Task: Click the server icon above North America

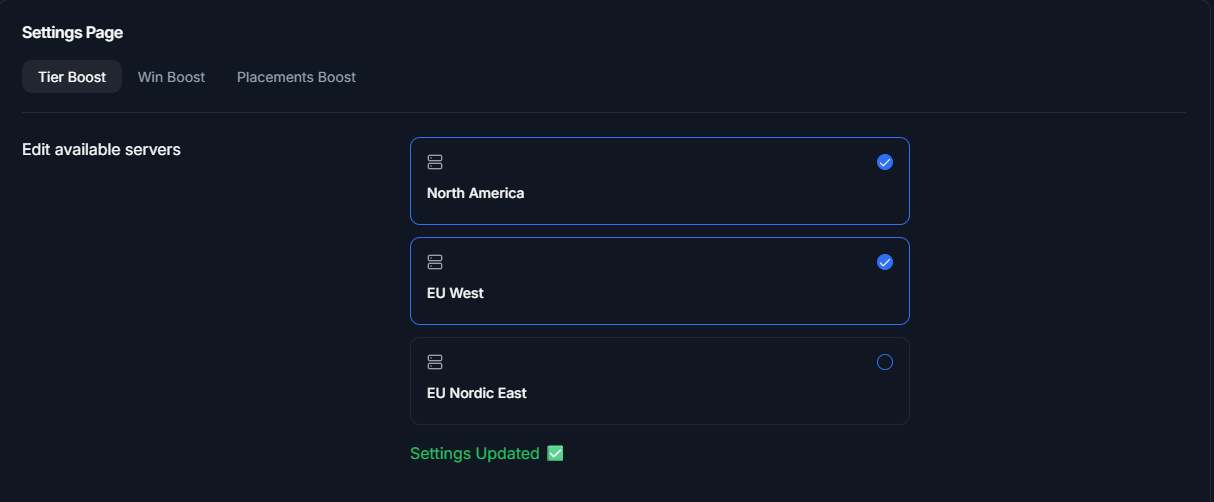Action: (435, 162)
